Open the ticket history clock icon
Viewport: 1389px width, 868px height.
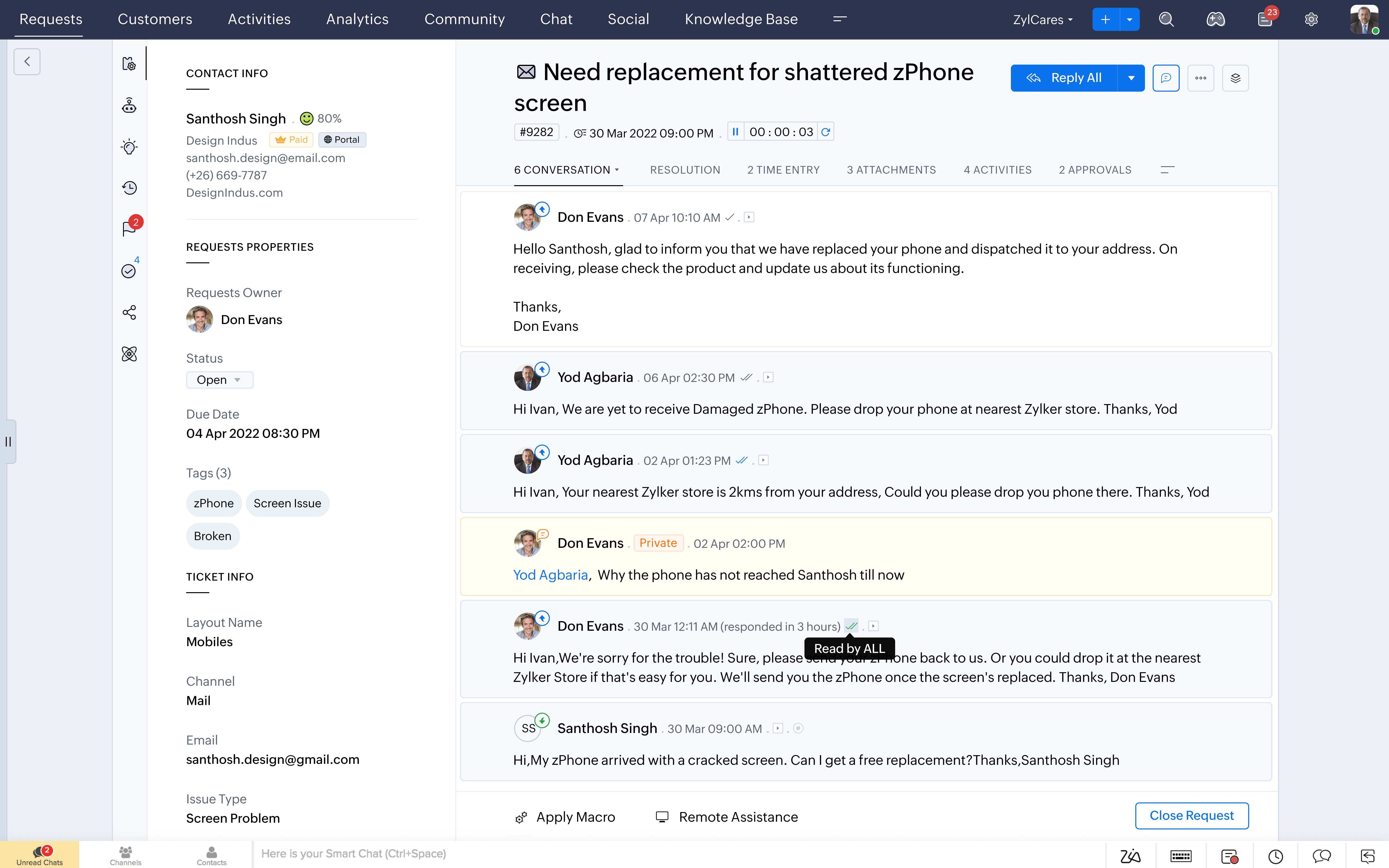[x=129, y=188]
